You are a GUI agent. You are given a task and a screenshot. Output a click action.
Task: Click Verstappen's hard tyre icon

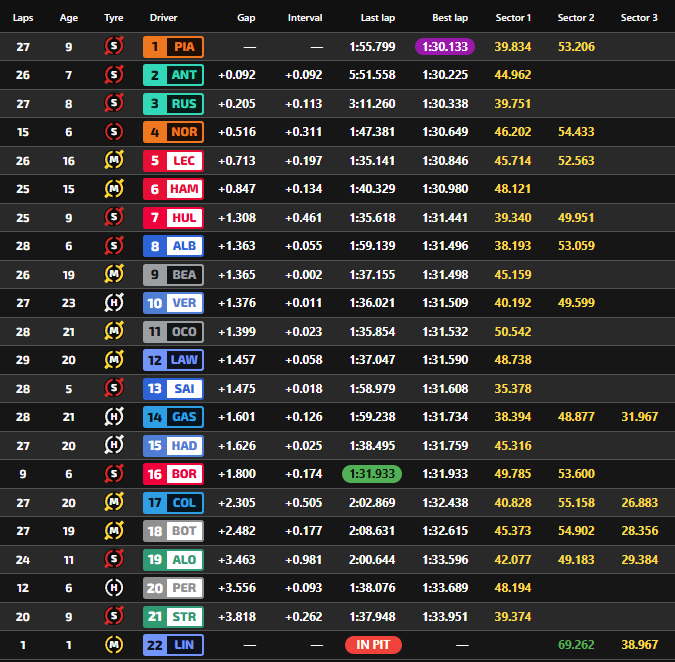(114, 303)
